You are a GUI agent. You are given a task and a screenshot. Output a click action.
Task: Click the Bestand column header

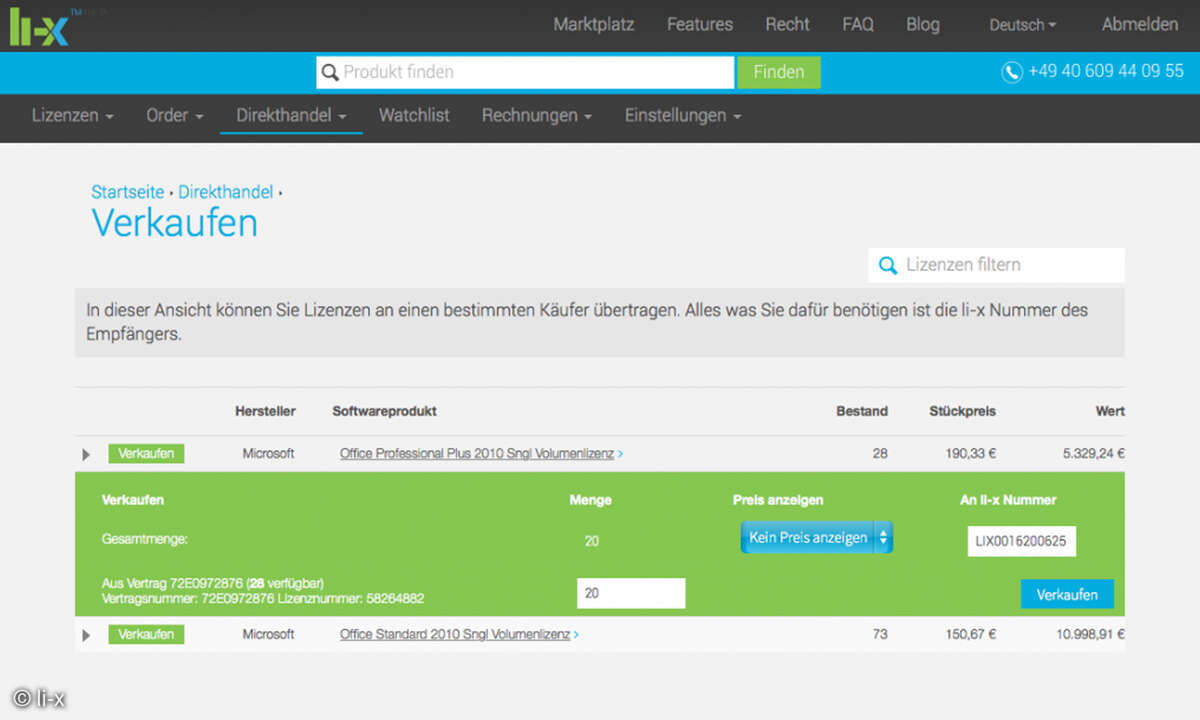[862, 411]
